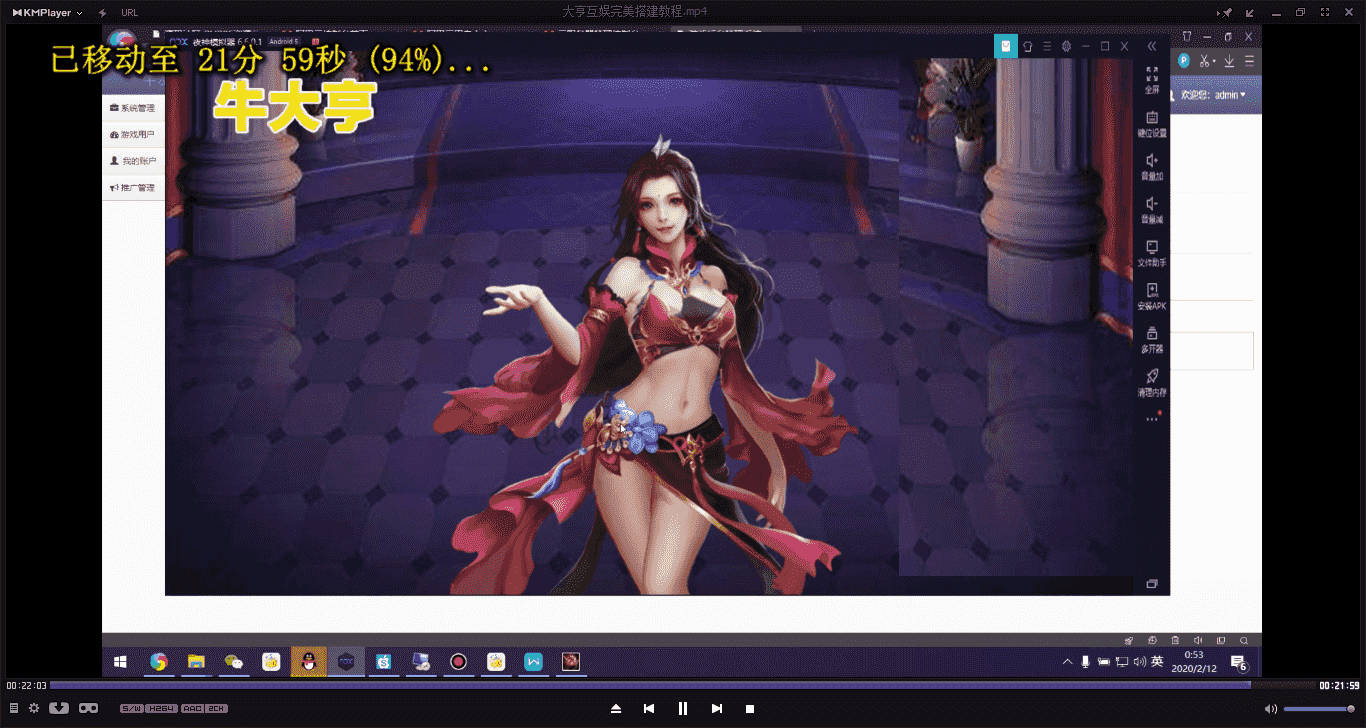Toggle the S/W decoder badge

tap(131, 708)
